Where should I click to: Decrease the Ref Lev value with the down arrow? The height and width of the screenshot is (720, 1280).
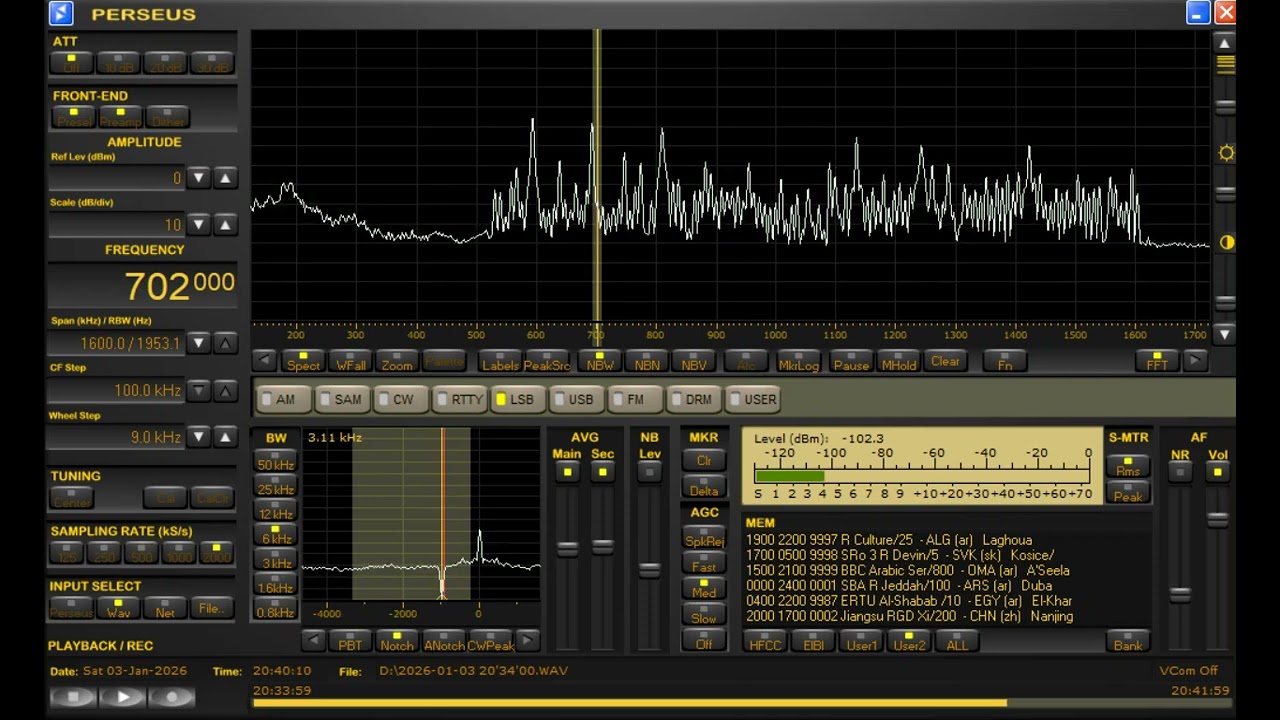point(199,178)
